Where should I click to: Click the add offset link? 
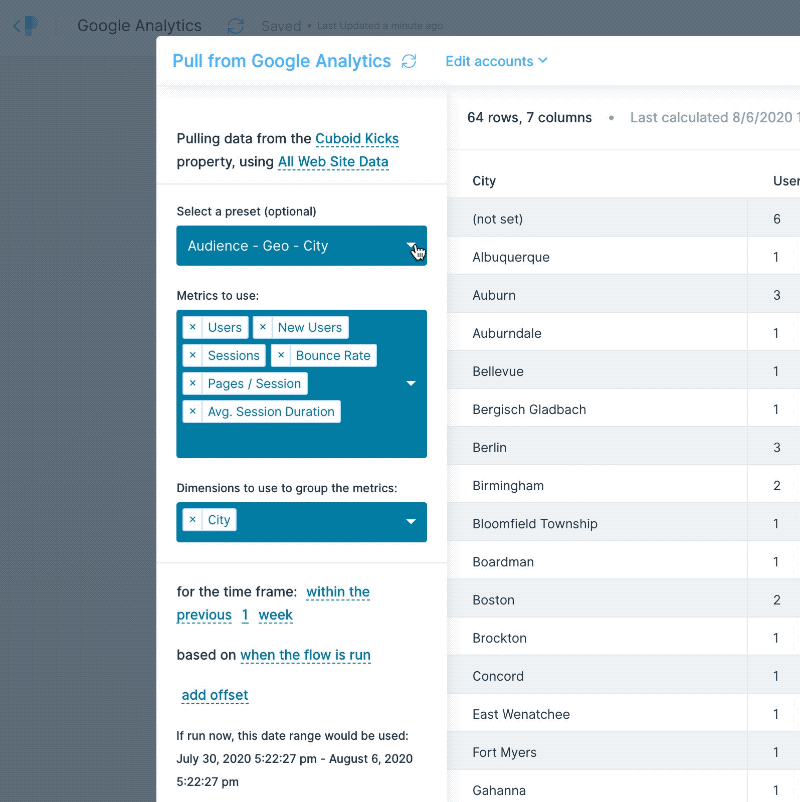tap(215, 695)
